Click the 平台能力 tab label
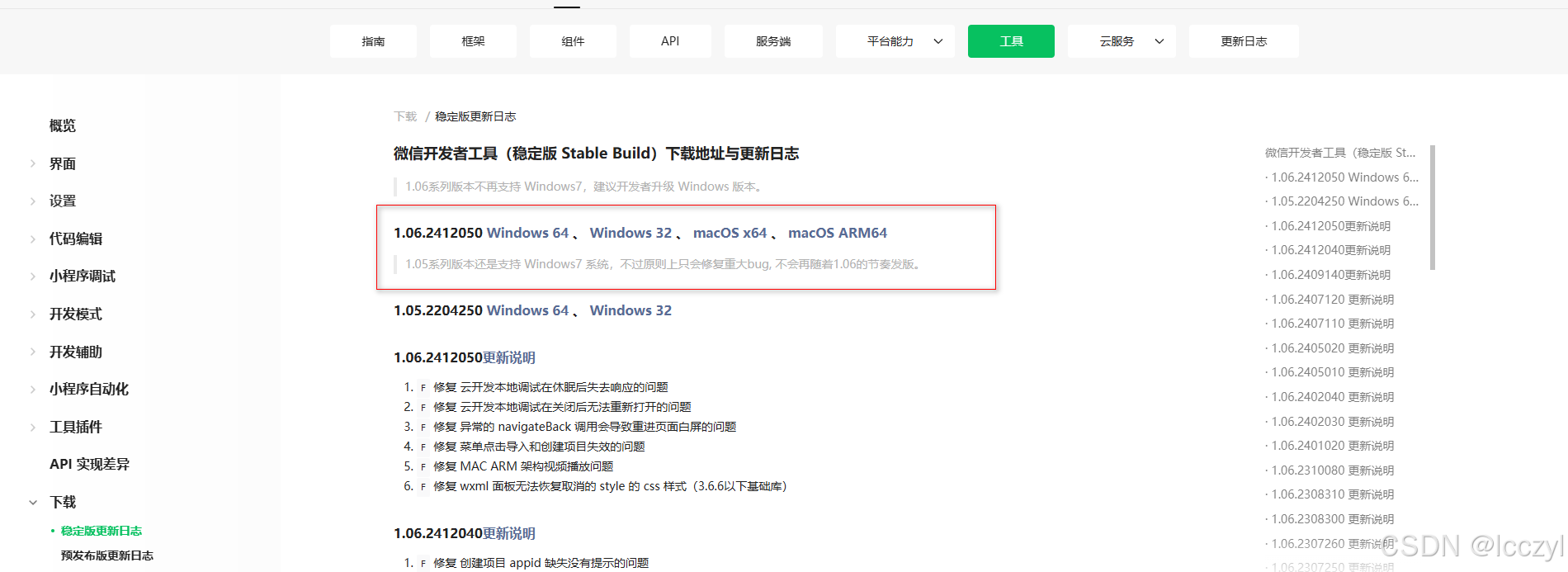This screenshot has height=572, width=1568. [x=890, y=41]
